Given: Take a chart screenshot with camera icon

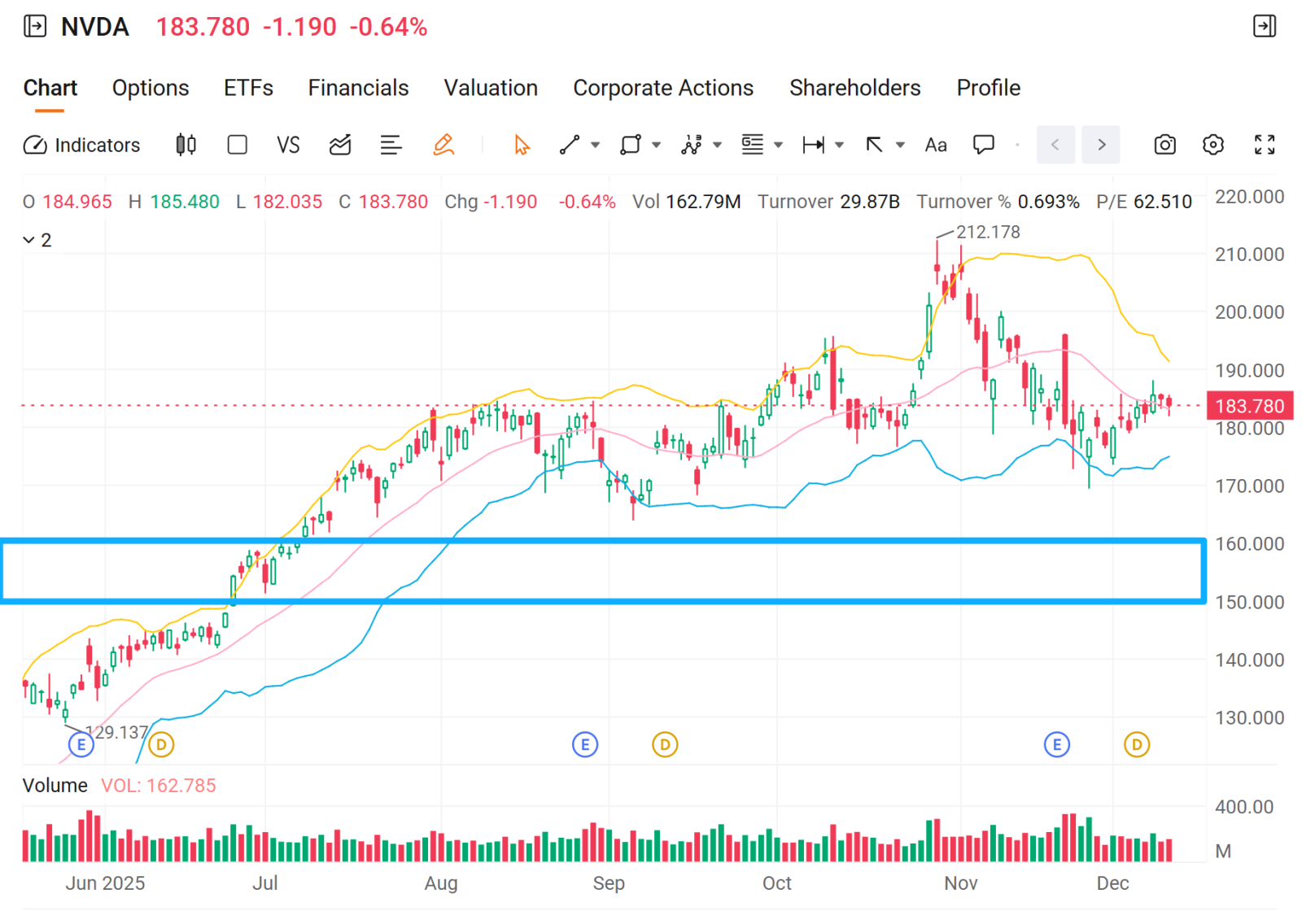Looking at the screenshot, I should click(x=1165, y=145).
